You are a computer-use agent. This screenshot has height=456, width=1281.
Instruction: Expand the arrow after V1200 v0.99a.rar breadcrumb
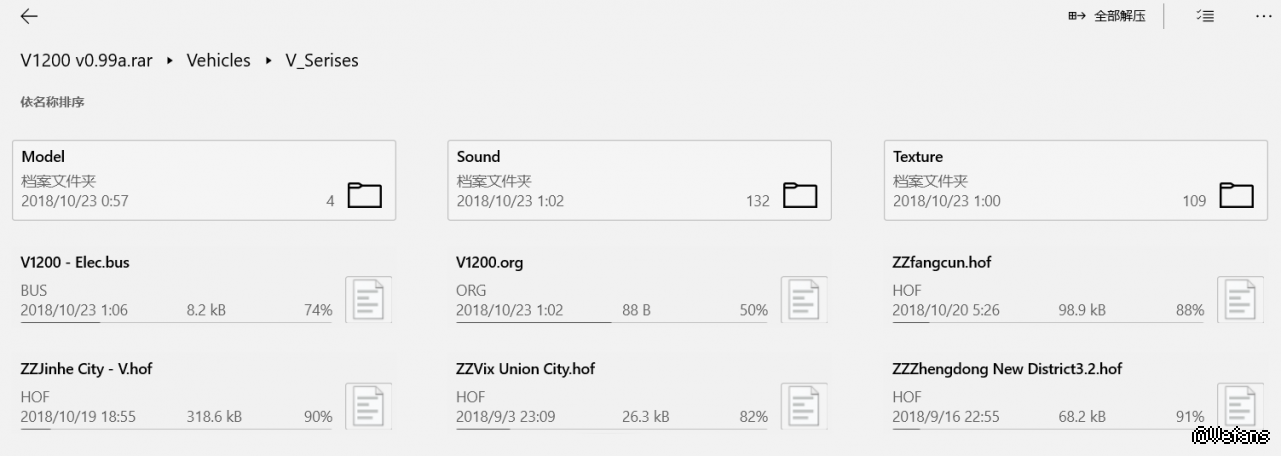pyautogui.click(x=170, y=61)
